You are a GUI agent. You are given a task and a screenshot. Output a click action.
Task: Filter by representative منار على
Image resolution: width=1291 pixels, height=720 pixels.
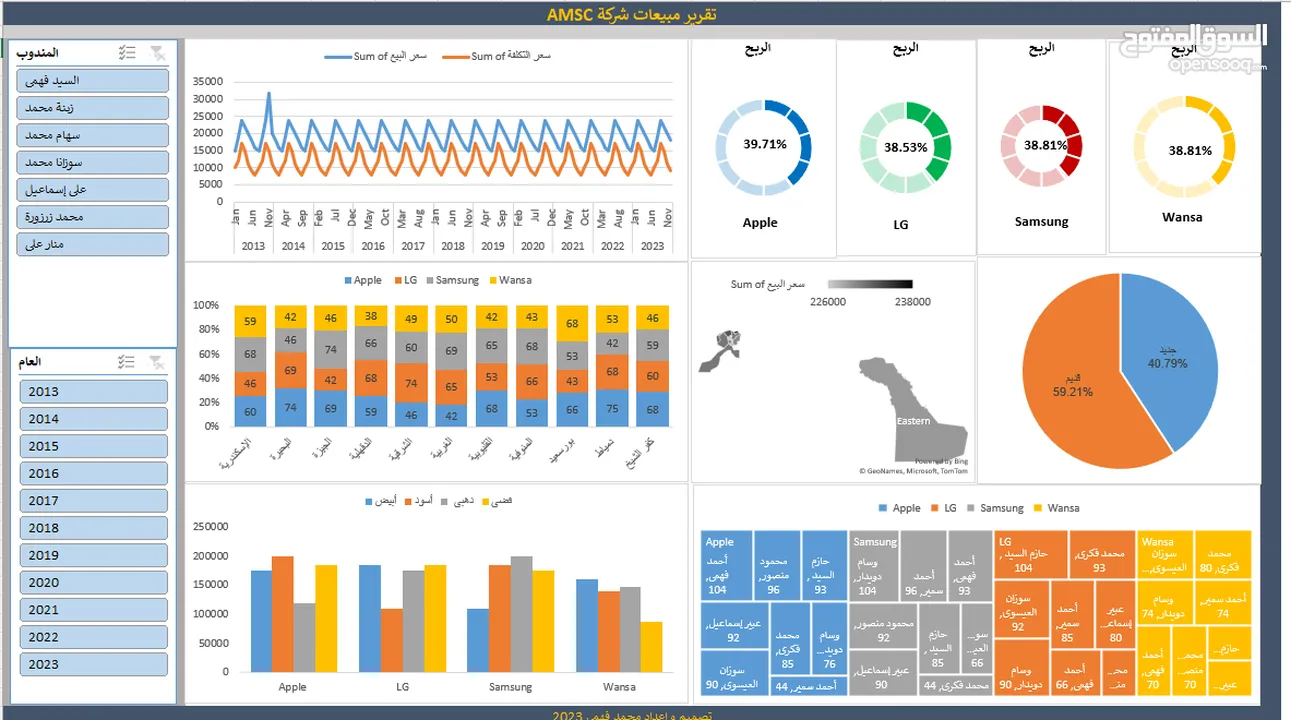93,244
